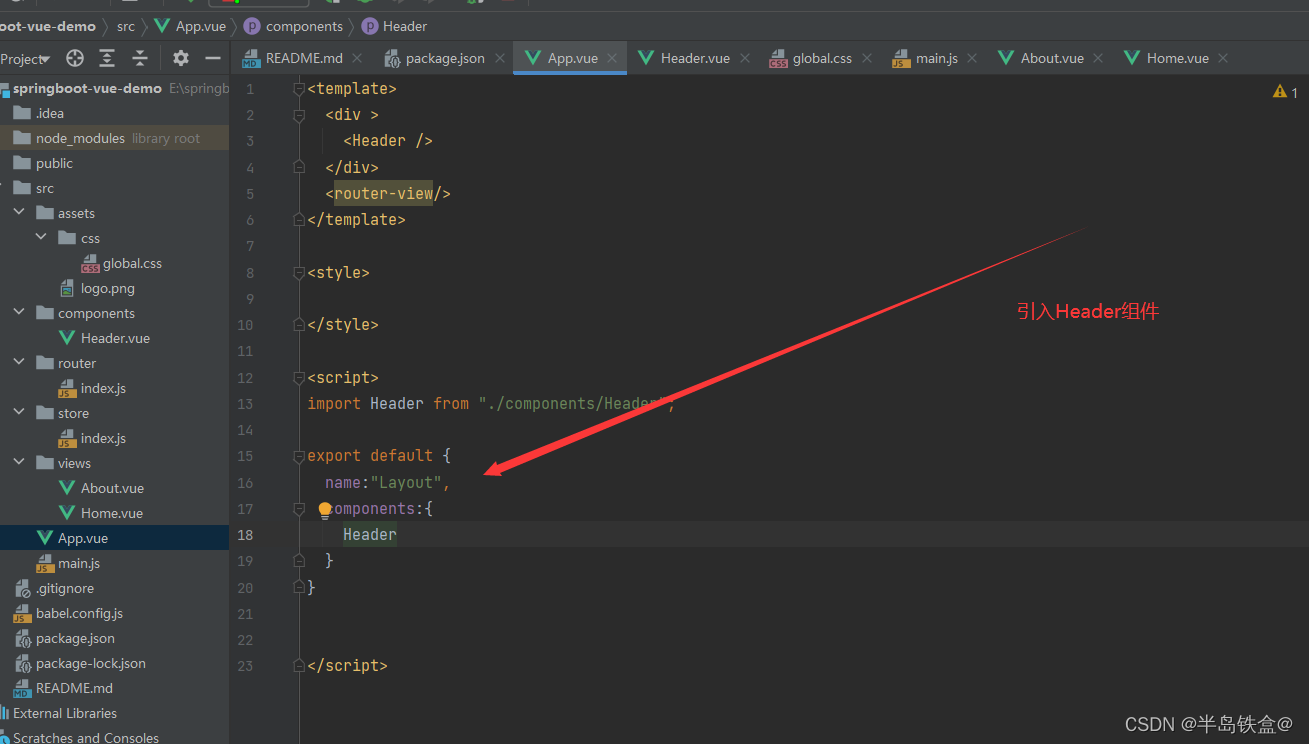This screenshot has height=744, width=1309.
Task: Fold the div block at line 2
Action: (298, 115)
